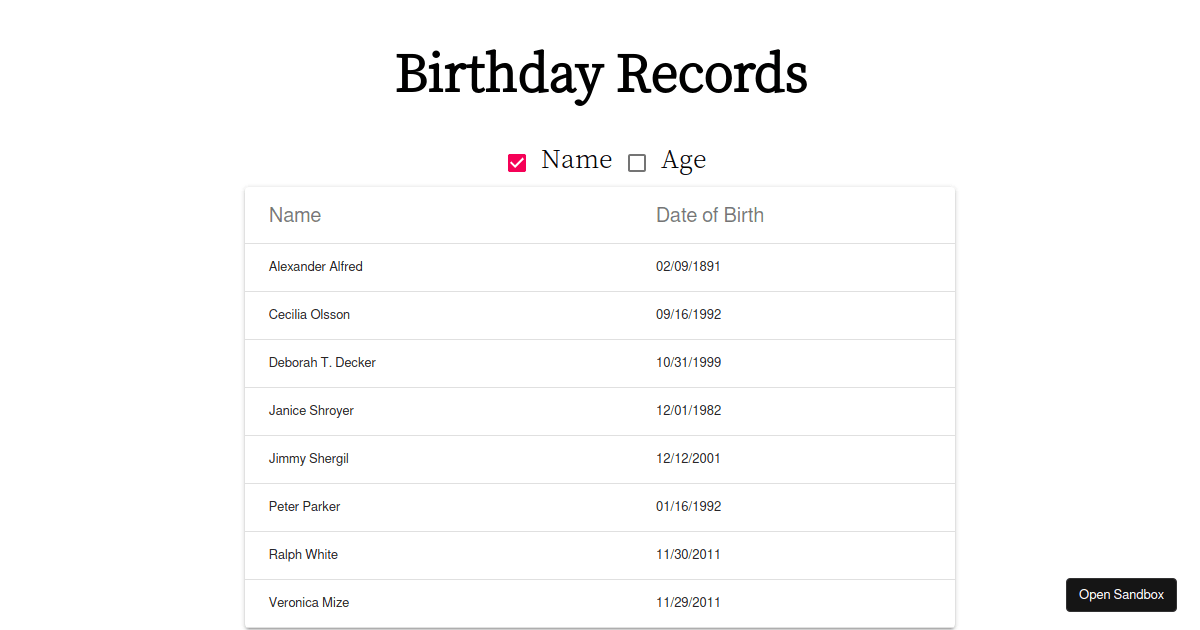Select Veronica Mize's entry

pyautogui.click(x=308, y=602)
